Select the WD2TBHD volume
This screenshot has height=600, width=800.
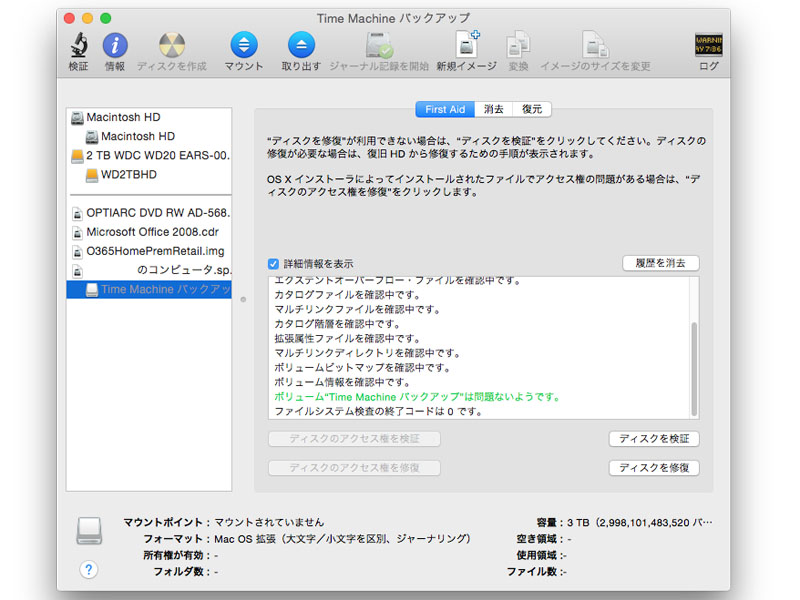[149, 174]
